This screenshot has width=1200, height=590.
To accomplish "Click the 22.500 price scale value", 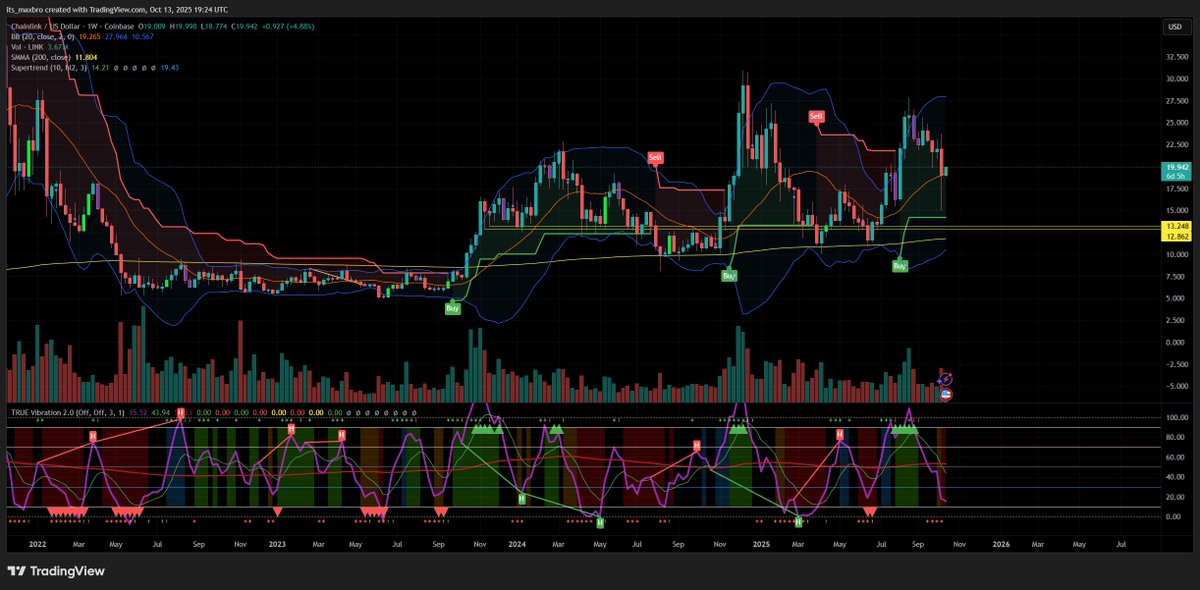I will (1176, 145).
